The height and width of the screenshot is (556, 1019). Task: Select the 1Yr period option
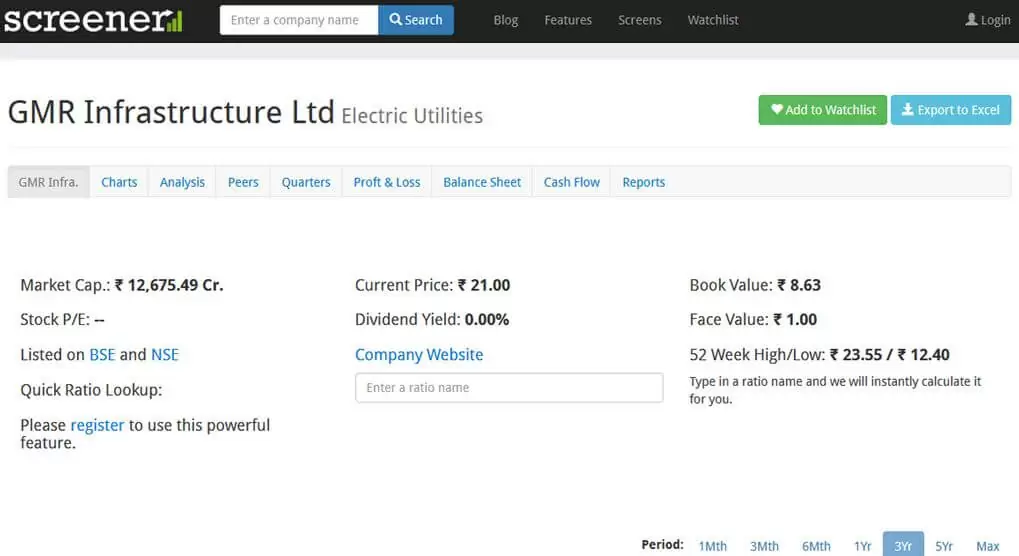tap(862, 546)
